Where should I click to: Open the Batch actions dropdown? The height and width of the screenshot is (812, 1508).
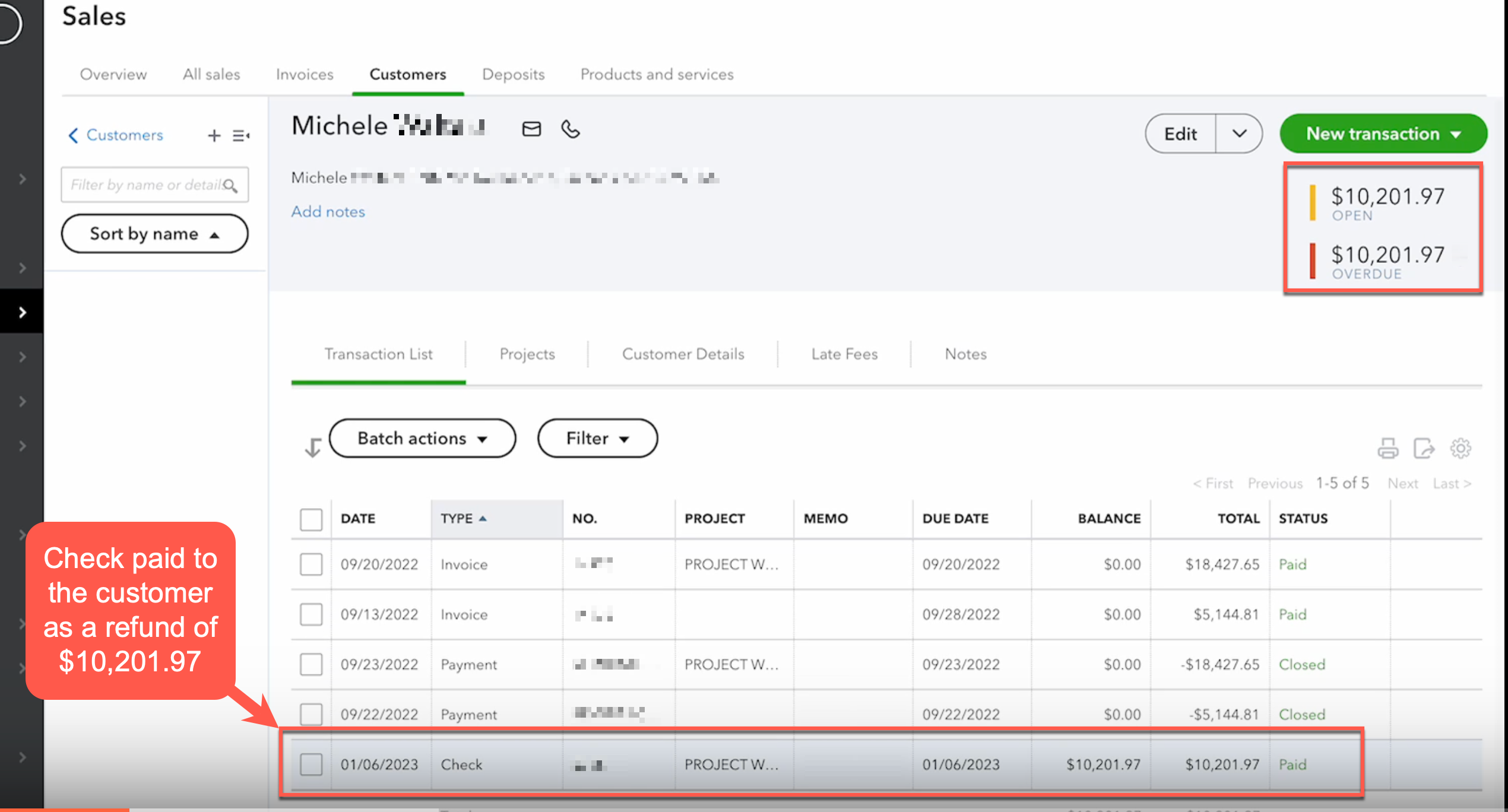pos(422,439)
